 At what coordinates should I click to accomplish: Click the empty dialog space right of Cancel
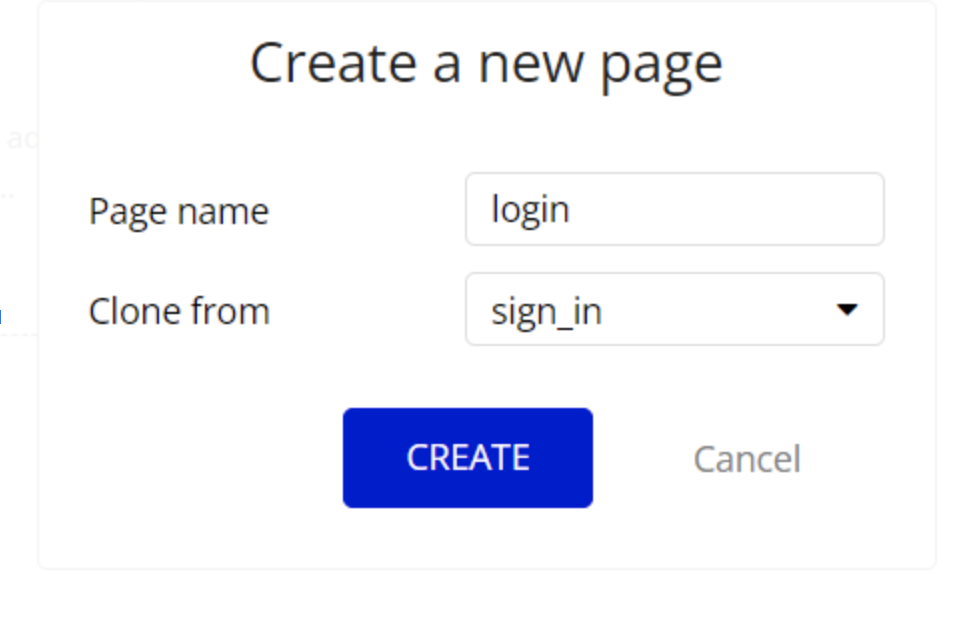pyautogui.click(x=870, y=459)
